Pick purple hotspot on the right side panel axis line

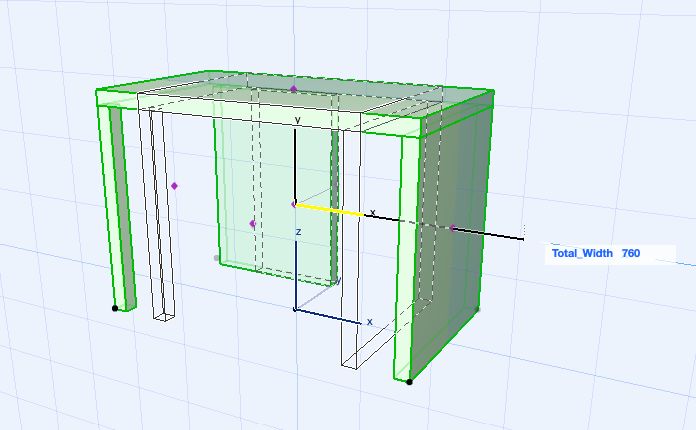(x=452, y=228)
